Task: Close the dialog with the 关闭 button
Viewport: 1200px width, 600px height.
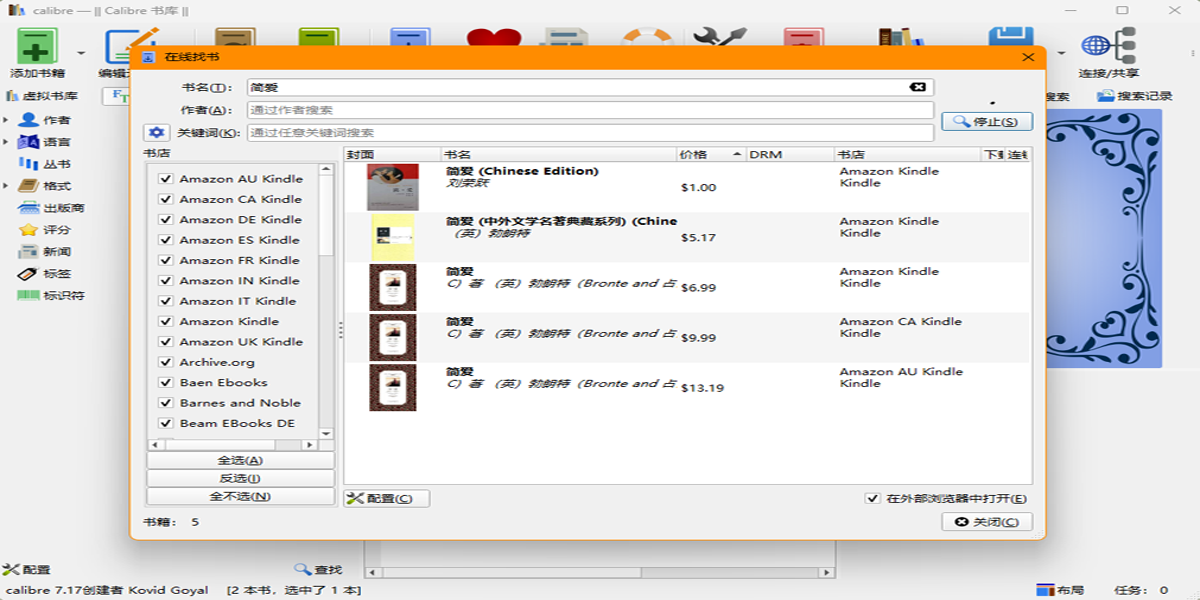Action: (987, 522)
